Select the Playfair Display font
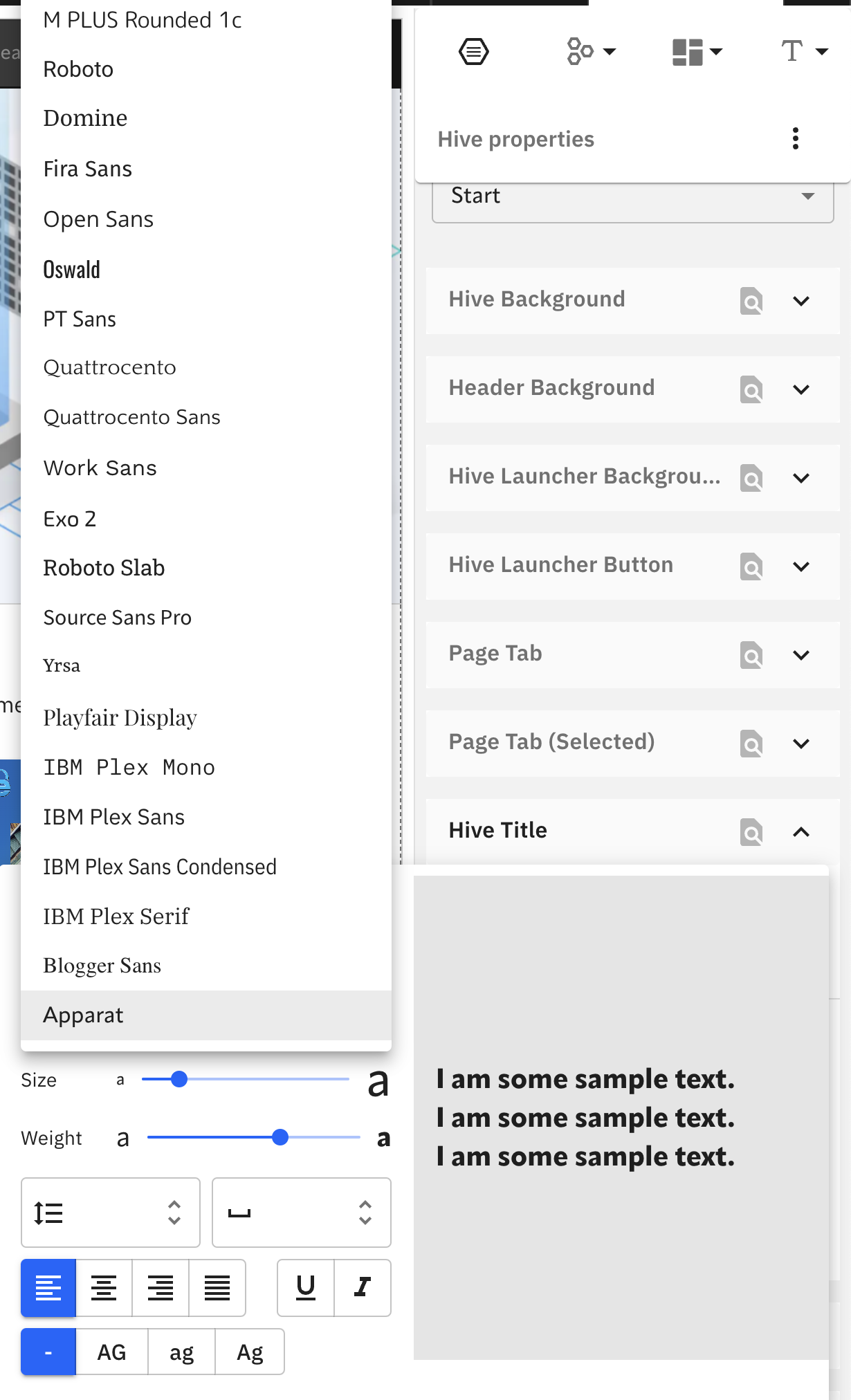This screenshot has height=1400, width=851. [206, 717]
